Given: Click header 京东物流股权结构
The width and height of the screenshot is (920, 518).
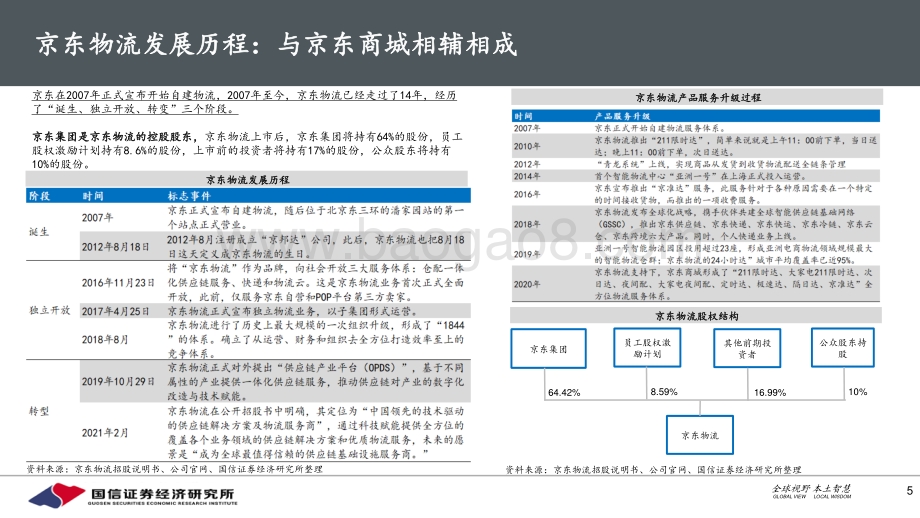Looking at the screenshot, I should pos(696,316).
